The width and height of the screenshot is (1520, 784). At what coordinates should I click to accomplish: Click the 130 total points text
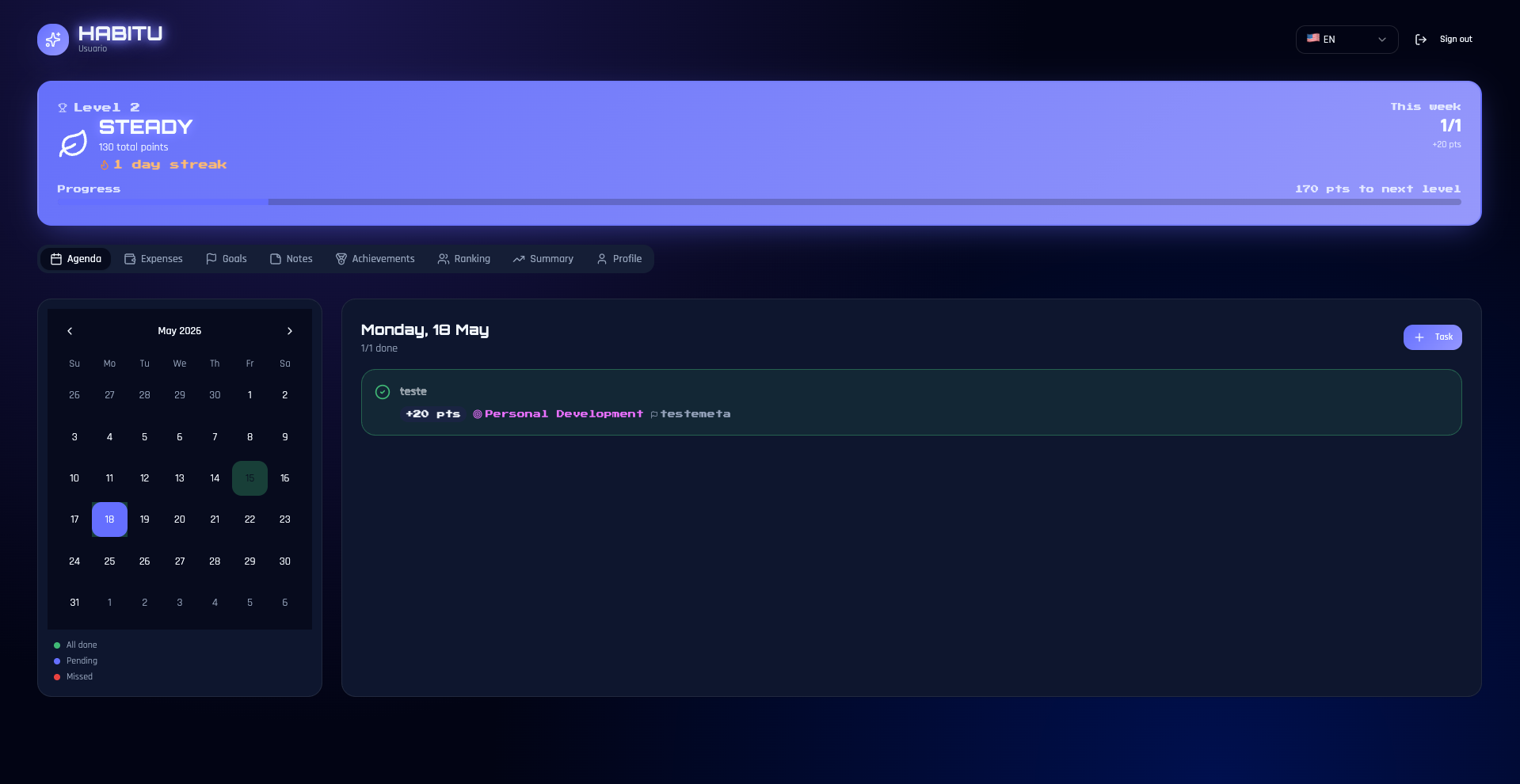click(134, 147)
